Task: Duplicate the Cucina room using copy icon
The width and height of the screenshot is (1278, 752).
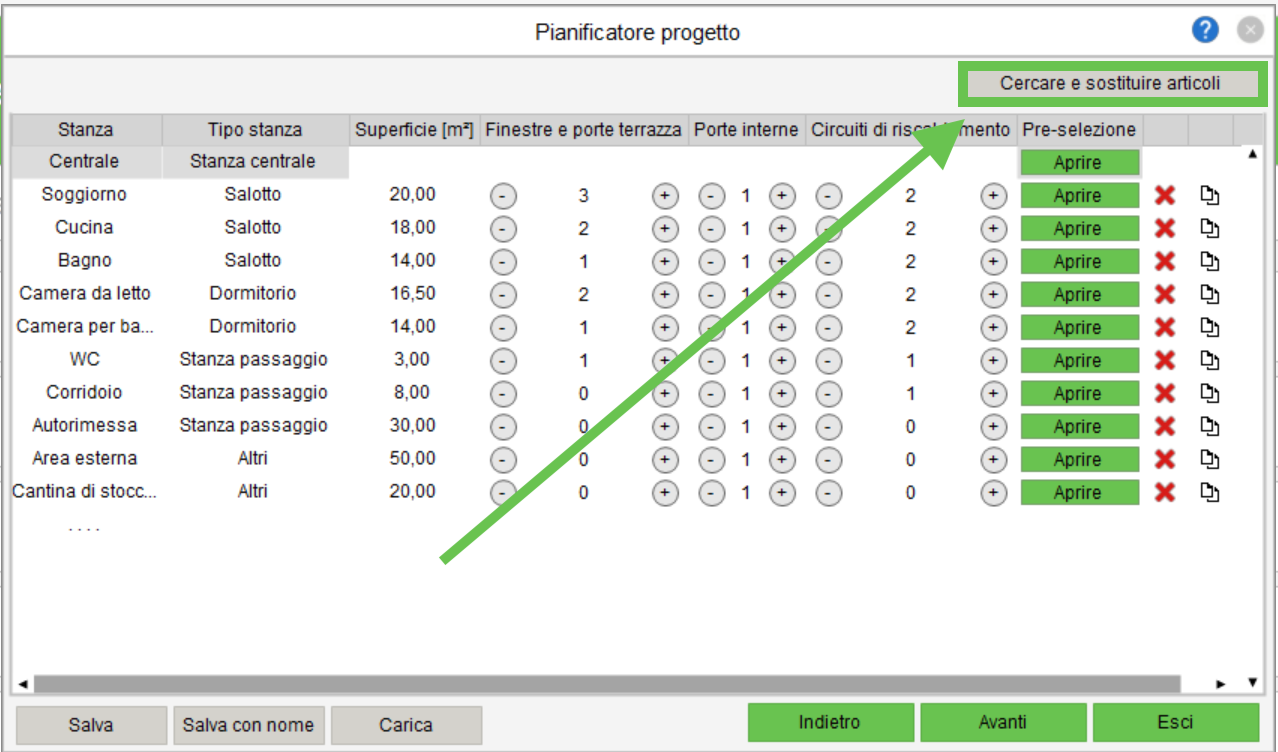Action: [x=1210, y=228]
